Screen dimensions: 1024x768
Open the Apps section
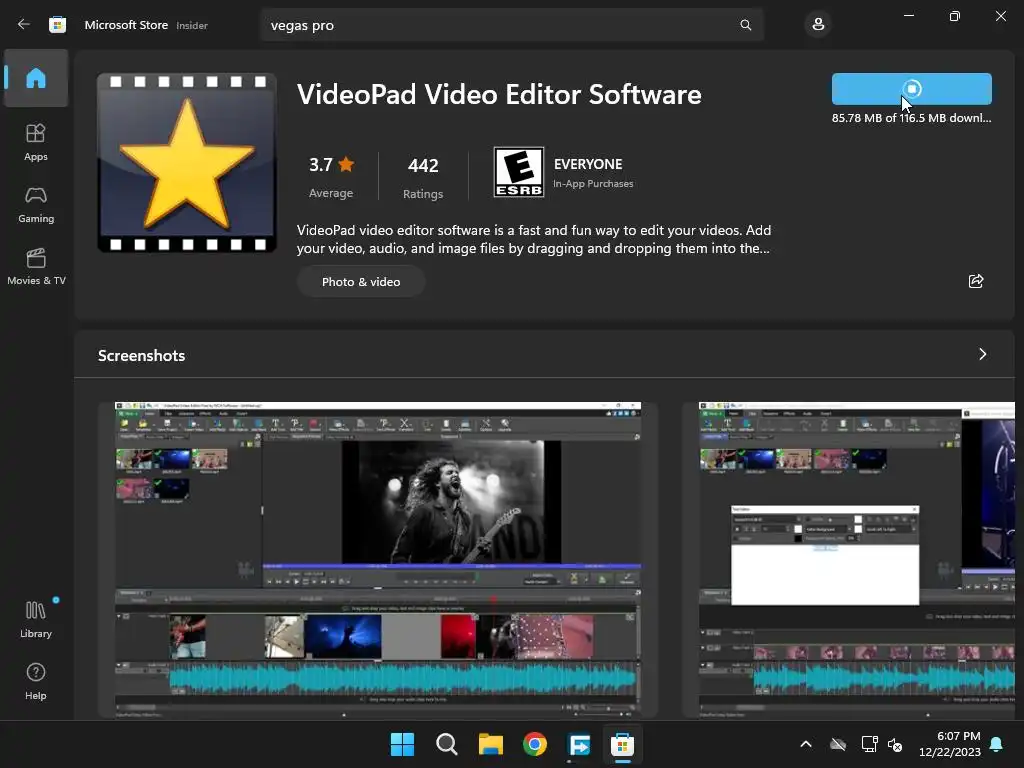(36, 142)
